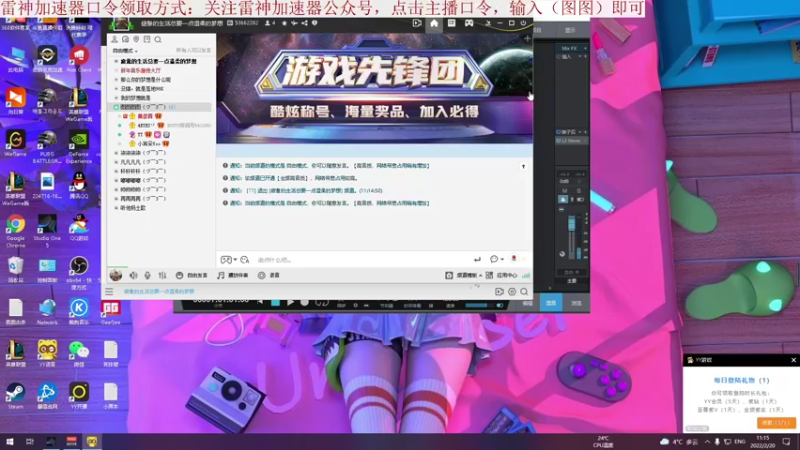Switch to the 浏览 tab in Studio One
This screenshot has height=450, width=800.
point(576,303)
